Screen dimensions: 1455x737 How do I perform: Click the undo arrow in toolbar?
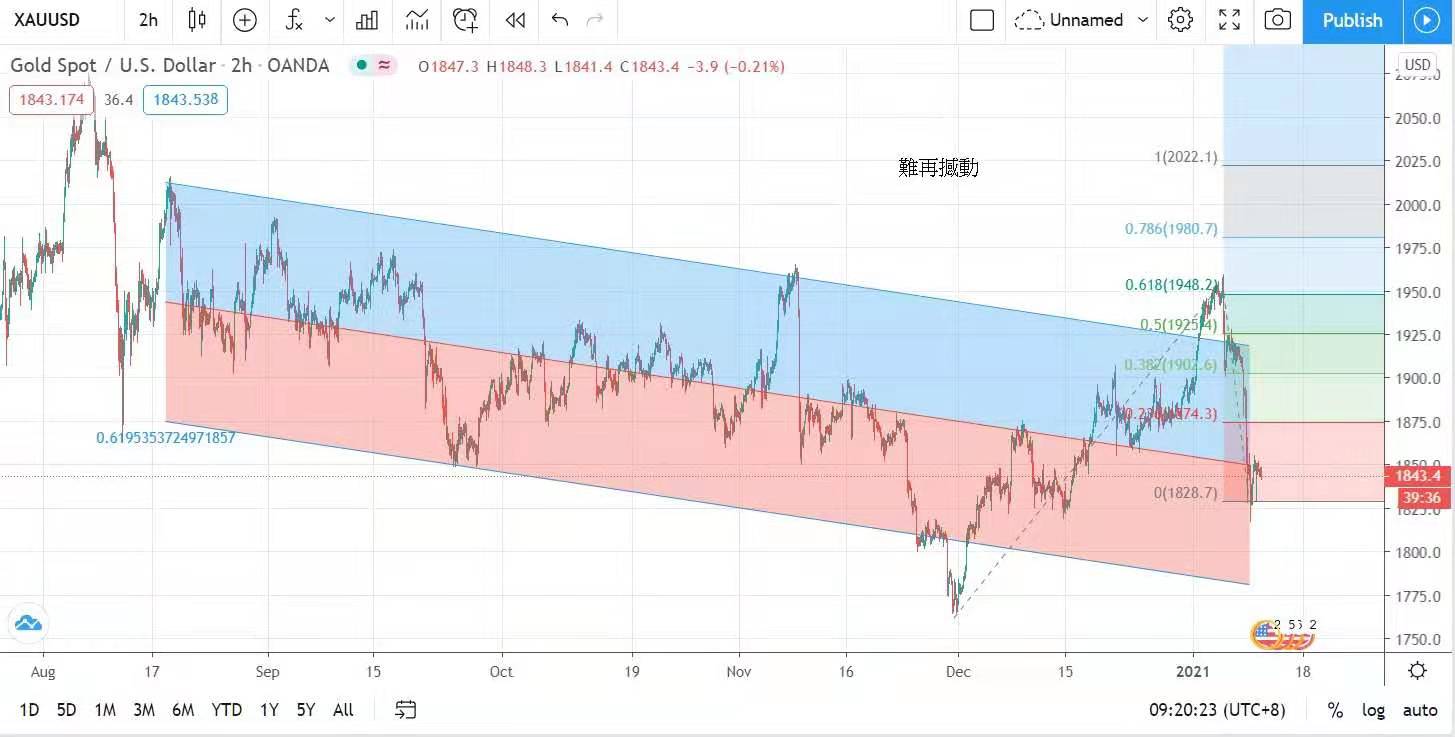[x=559, y=20]
